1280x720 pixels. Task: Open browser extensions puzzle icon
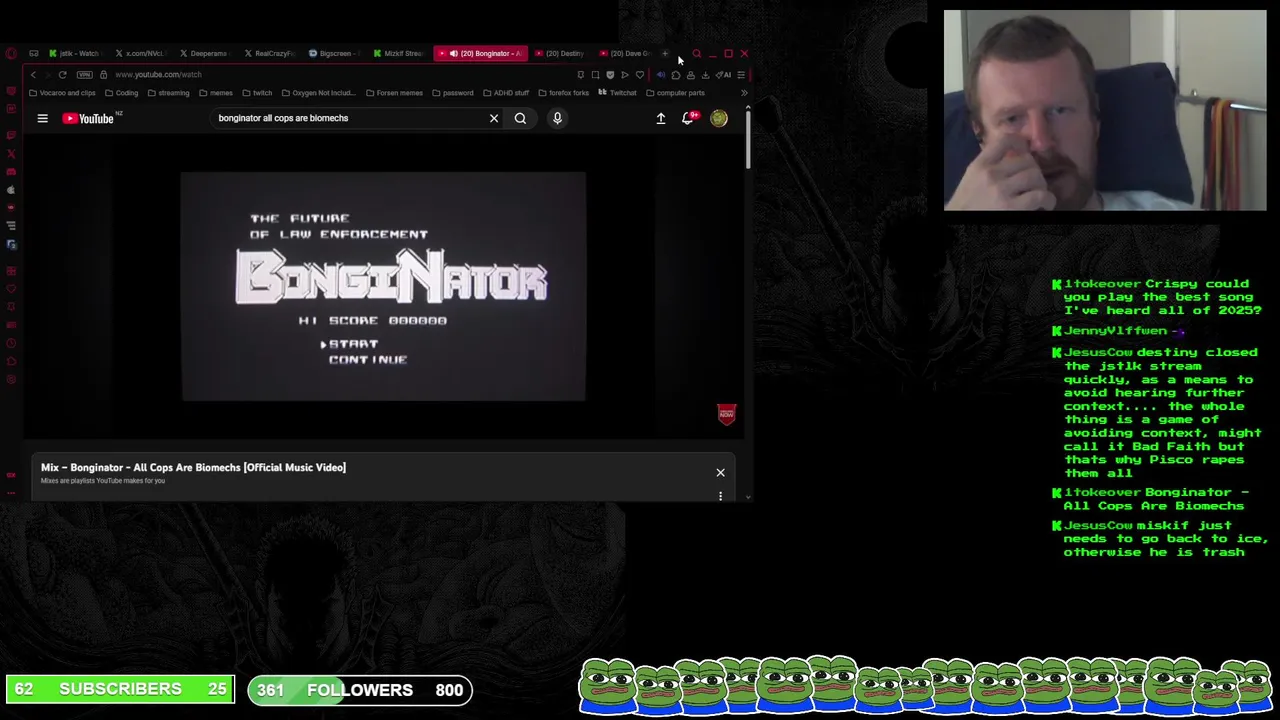676,75
